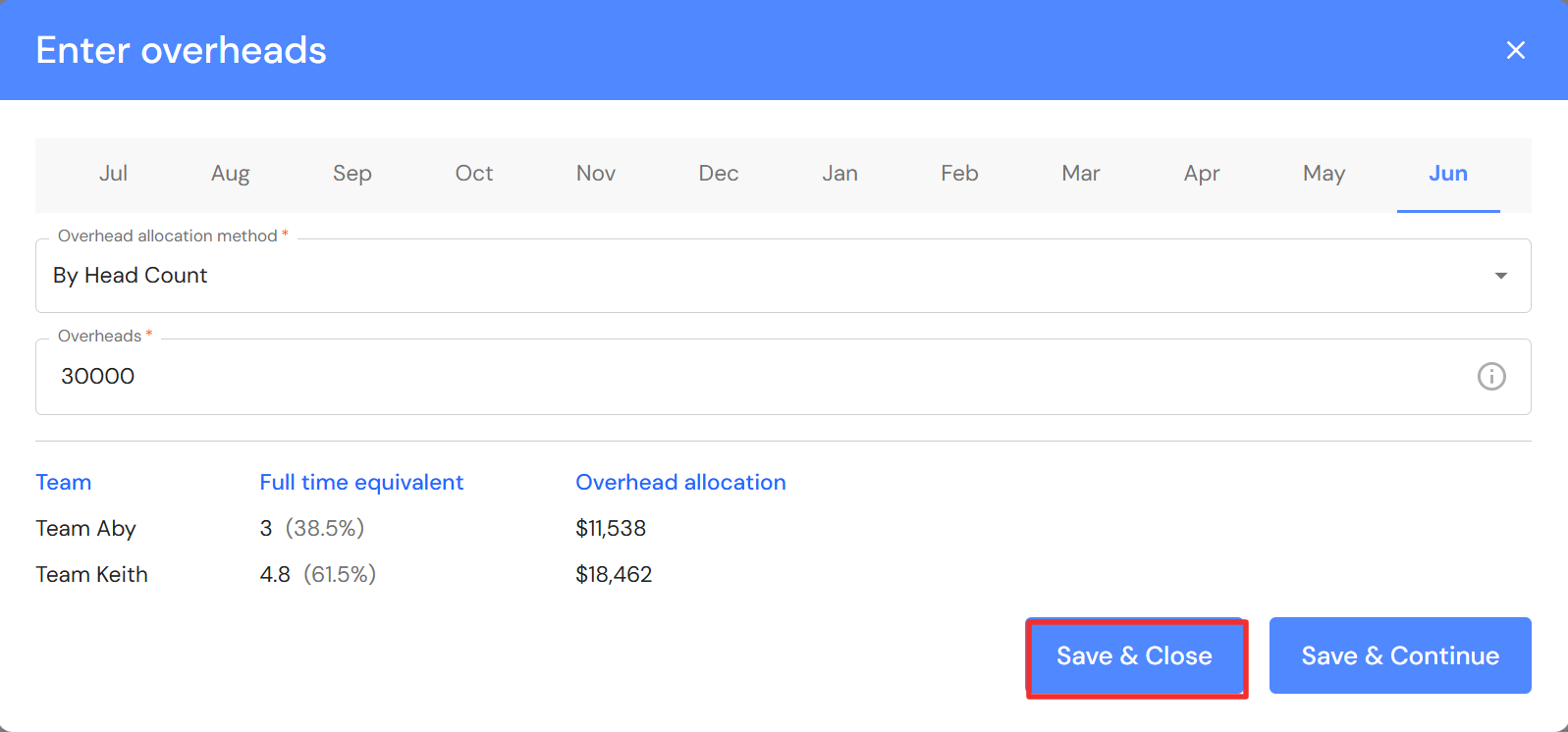The width and height of the screenshot is (1568, 732).
Task: Switch to the Aug tab
Action: pos(231,174)
